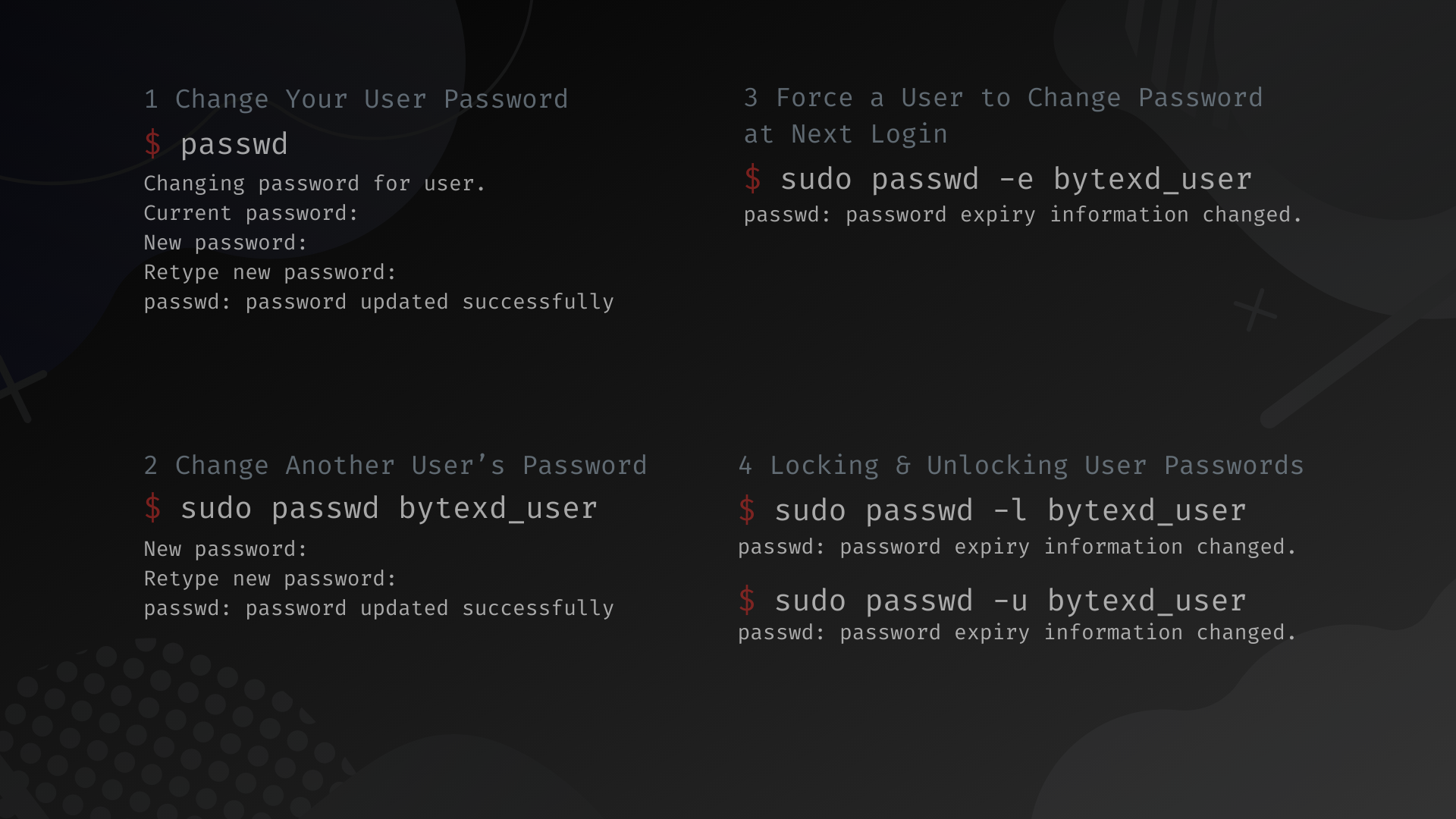Click the passwd command in section 1

click(x=234, y=143)
